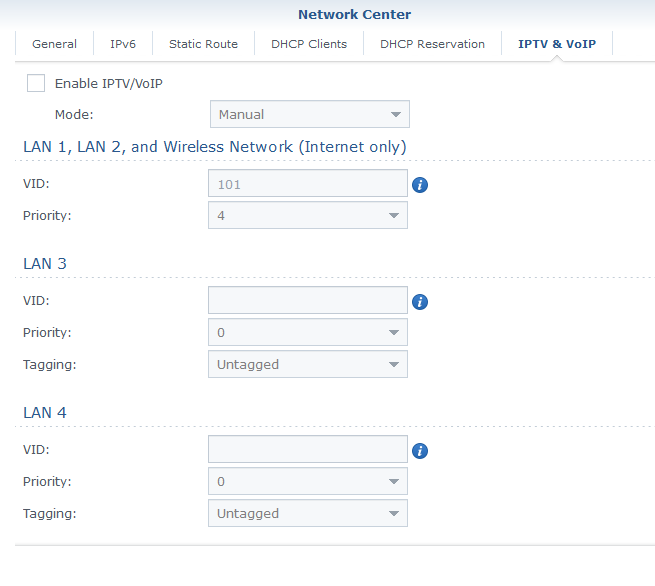Open the Mode dropdown set to Manual
655x586 pixels.
(309, 115)
